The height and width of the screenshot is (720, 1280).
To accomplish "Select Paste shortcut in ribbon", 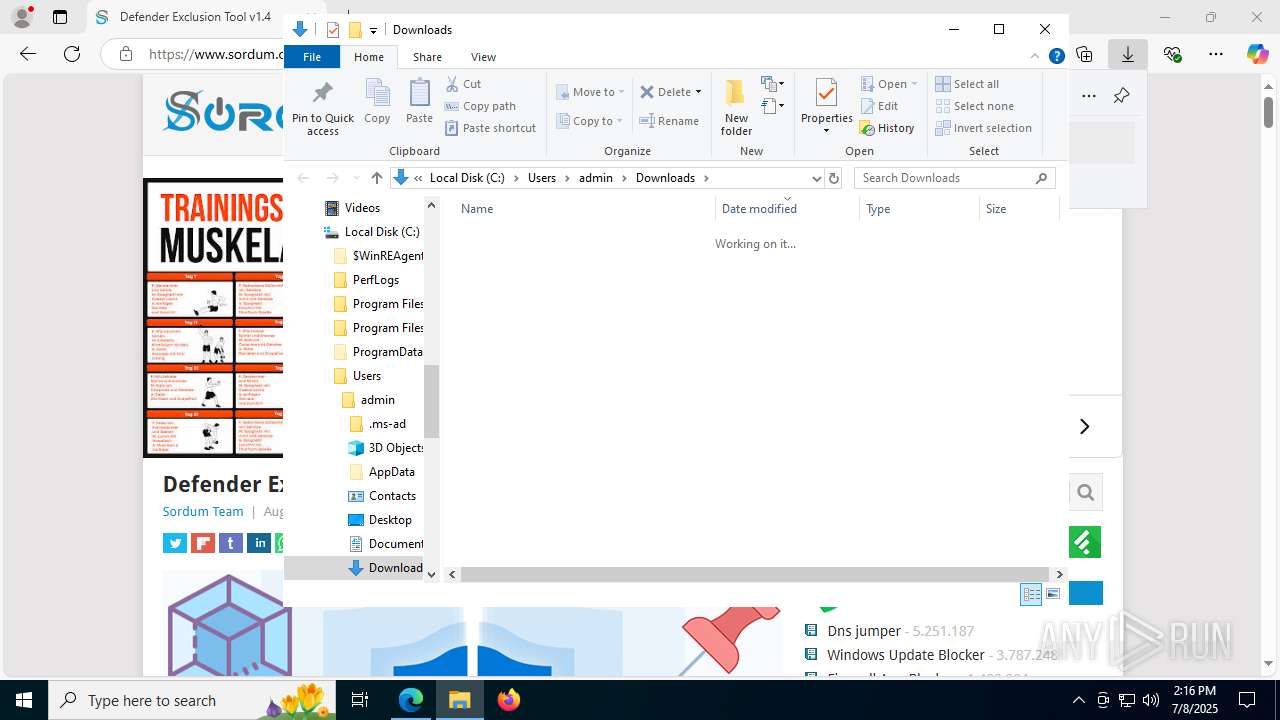I will pos(490,128).
